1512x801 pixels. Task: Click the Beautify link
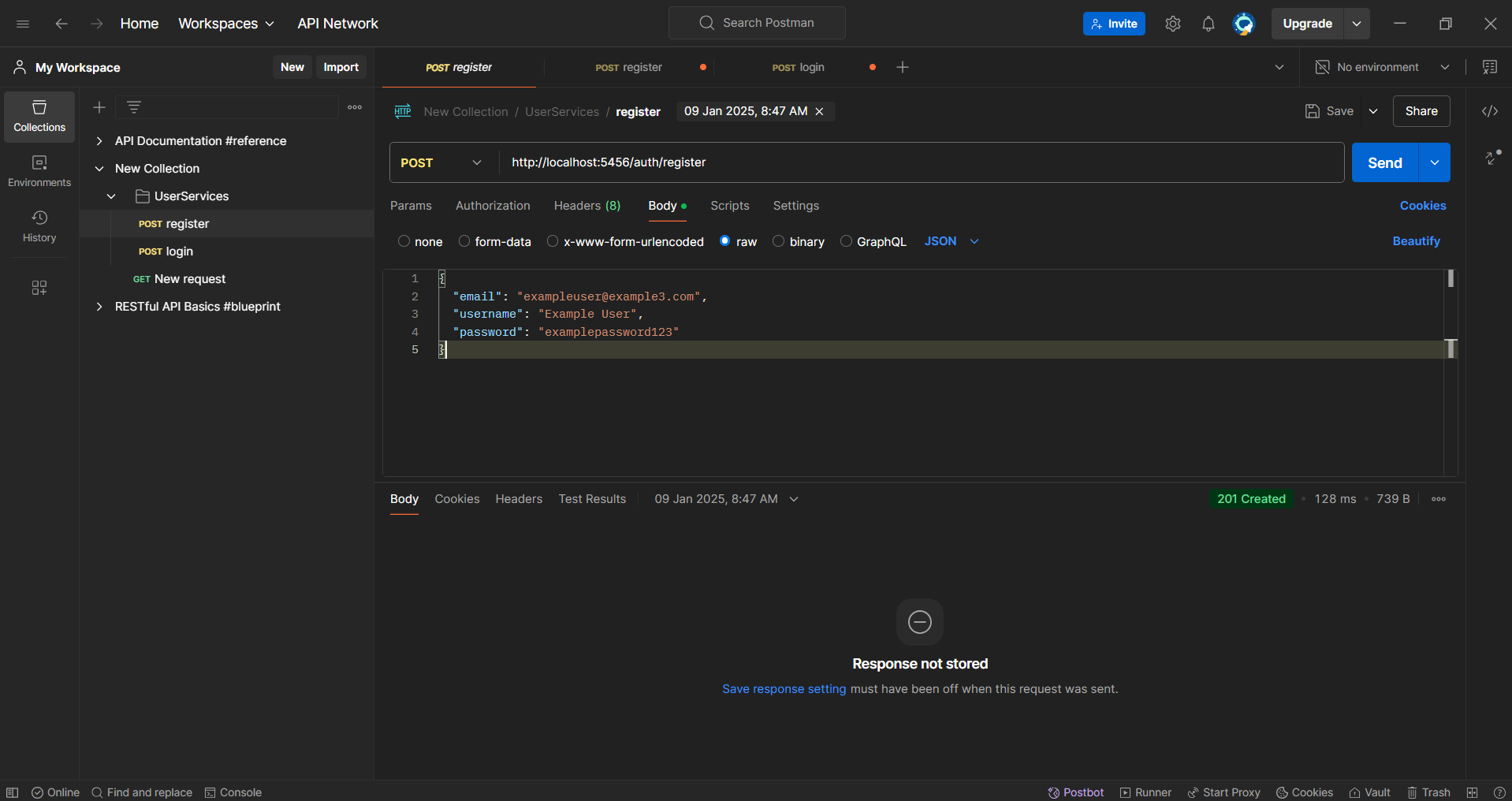pyautogui.click(x=1416, y=241)
